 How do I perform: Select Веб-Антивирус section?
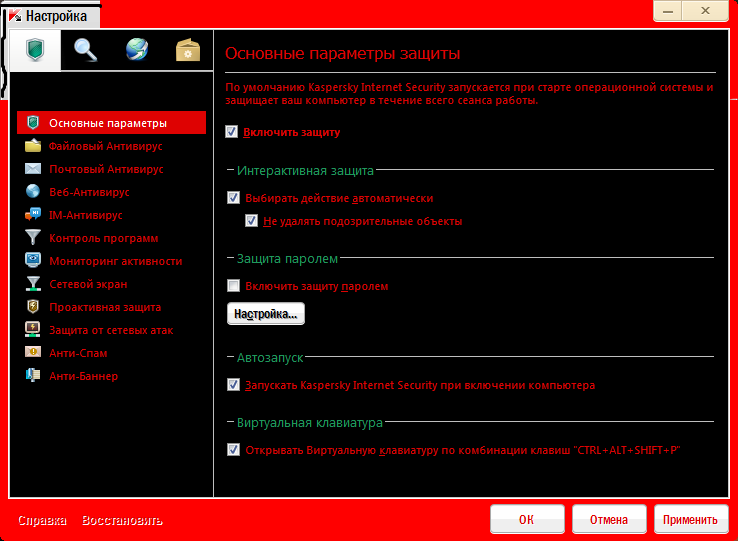point(112,192)
